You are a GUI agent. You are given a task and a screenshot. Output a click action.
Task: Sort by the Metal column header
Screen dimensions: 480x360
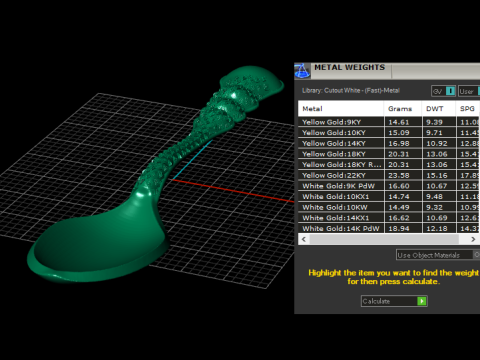coord(341,109)
